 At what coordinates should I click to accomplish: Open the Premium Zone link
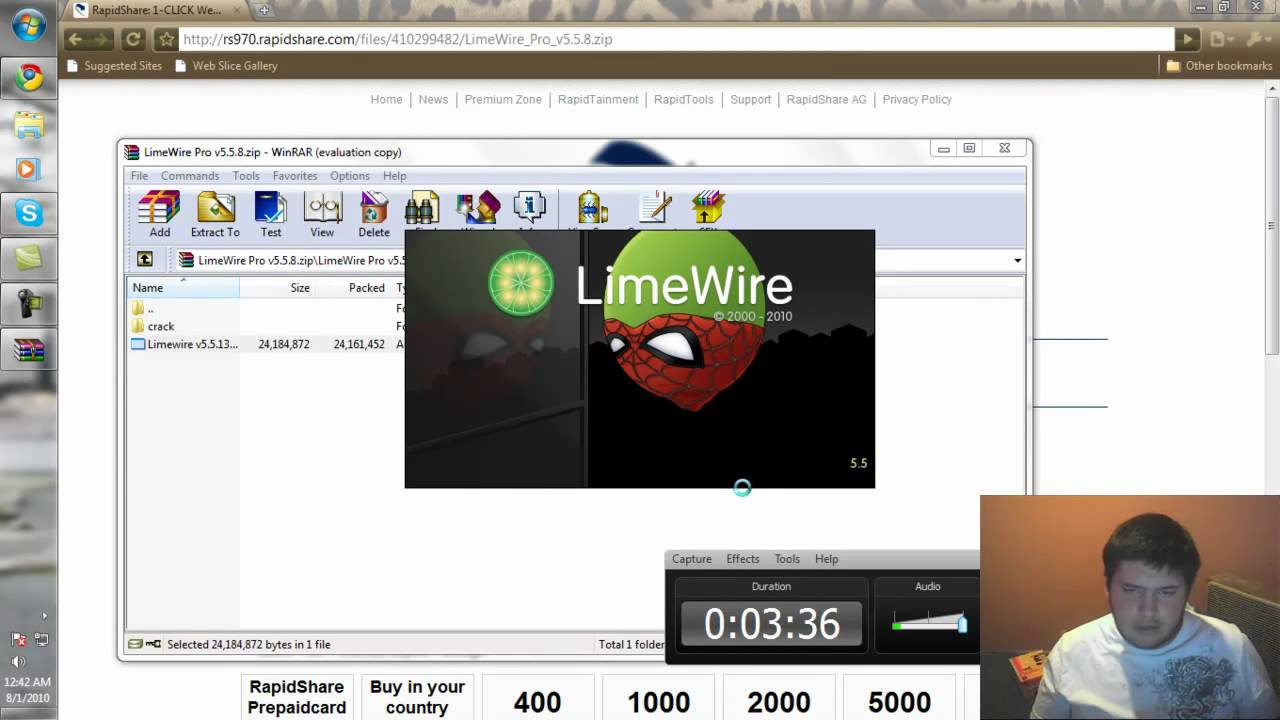click(503, 99)
